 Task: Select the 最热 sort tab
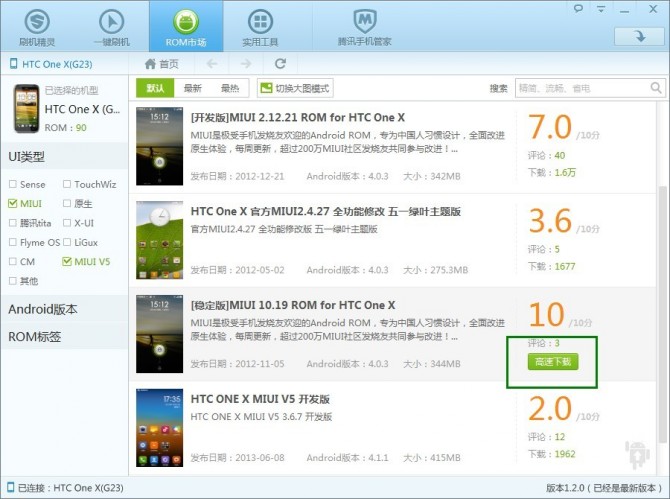229,88
